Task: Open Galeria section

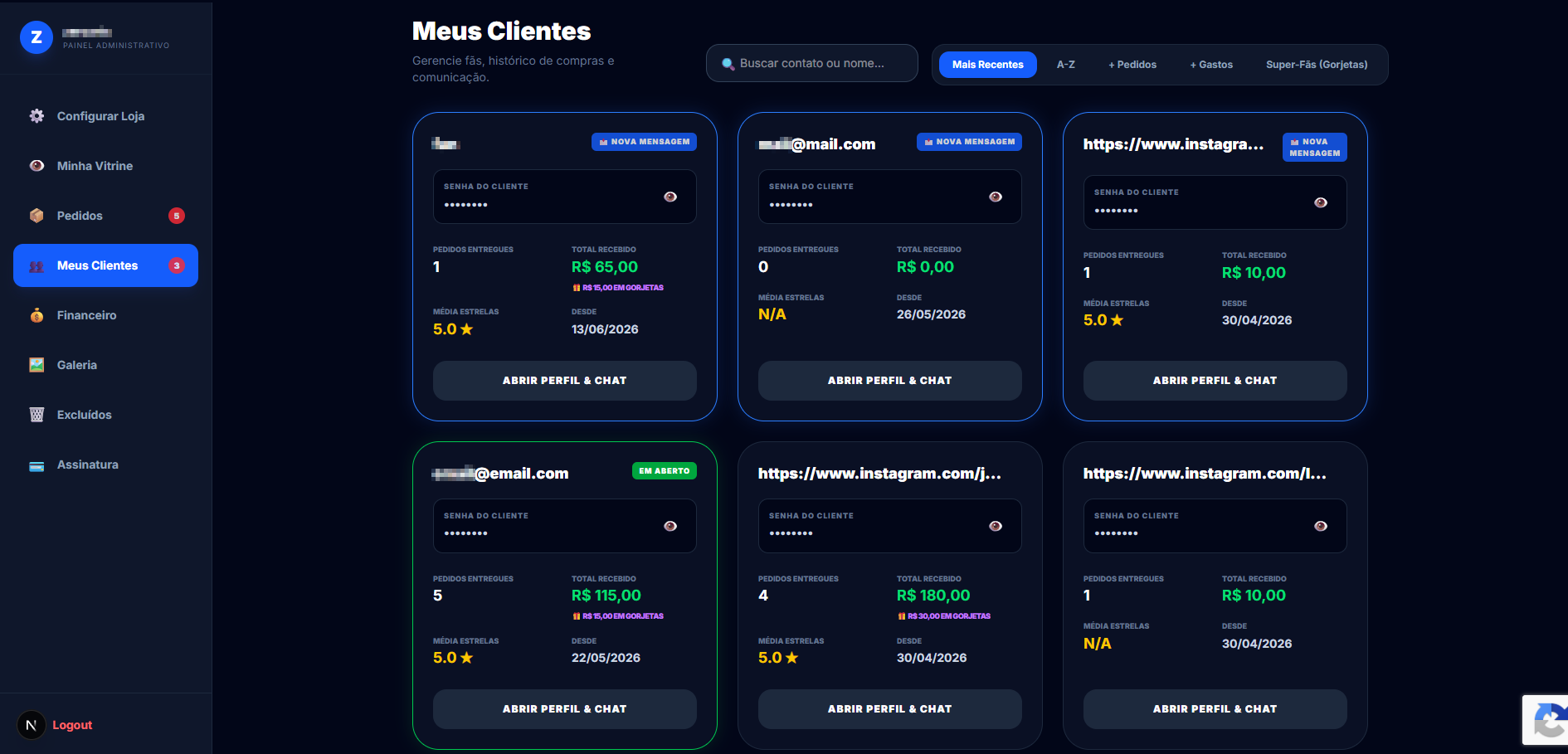Action: pyautogui.click(x=105, y=365)
